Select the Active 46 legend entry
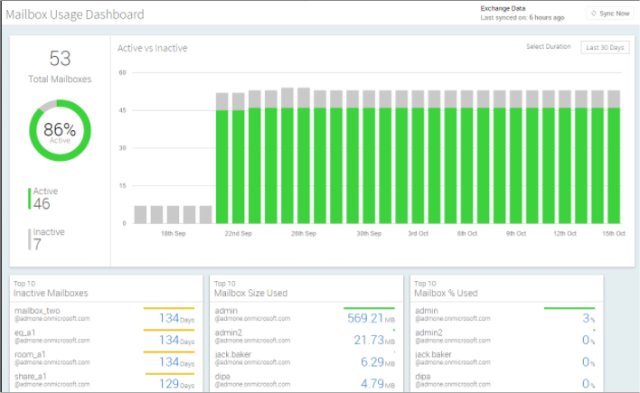The height and width of the screenshot is (393, 640). point(43,198)
